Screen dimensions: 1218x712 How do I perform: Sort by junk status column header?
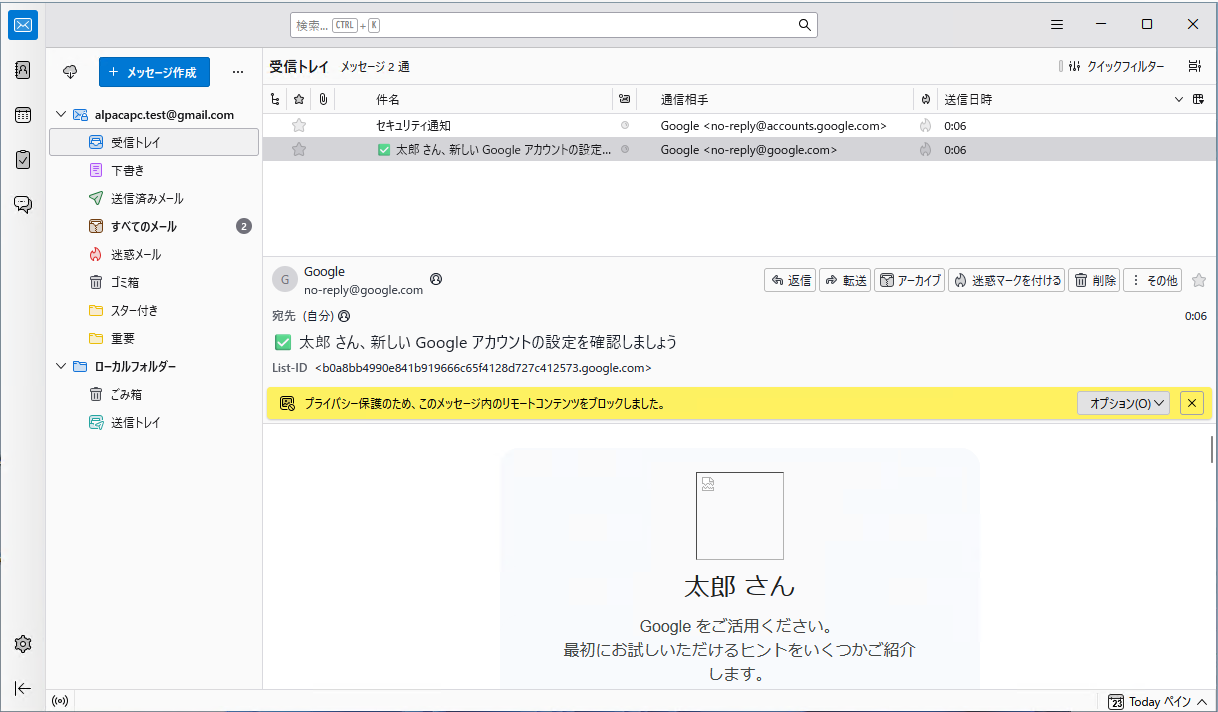tap(926, 100)
